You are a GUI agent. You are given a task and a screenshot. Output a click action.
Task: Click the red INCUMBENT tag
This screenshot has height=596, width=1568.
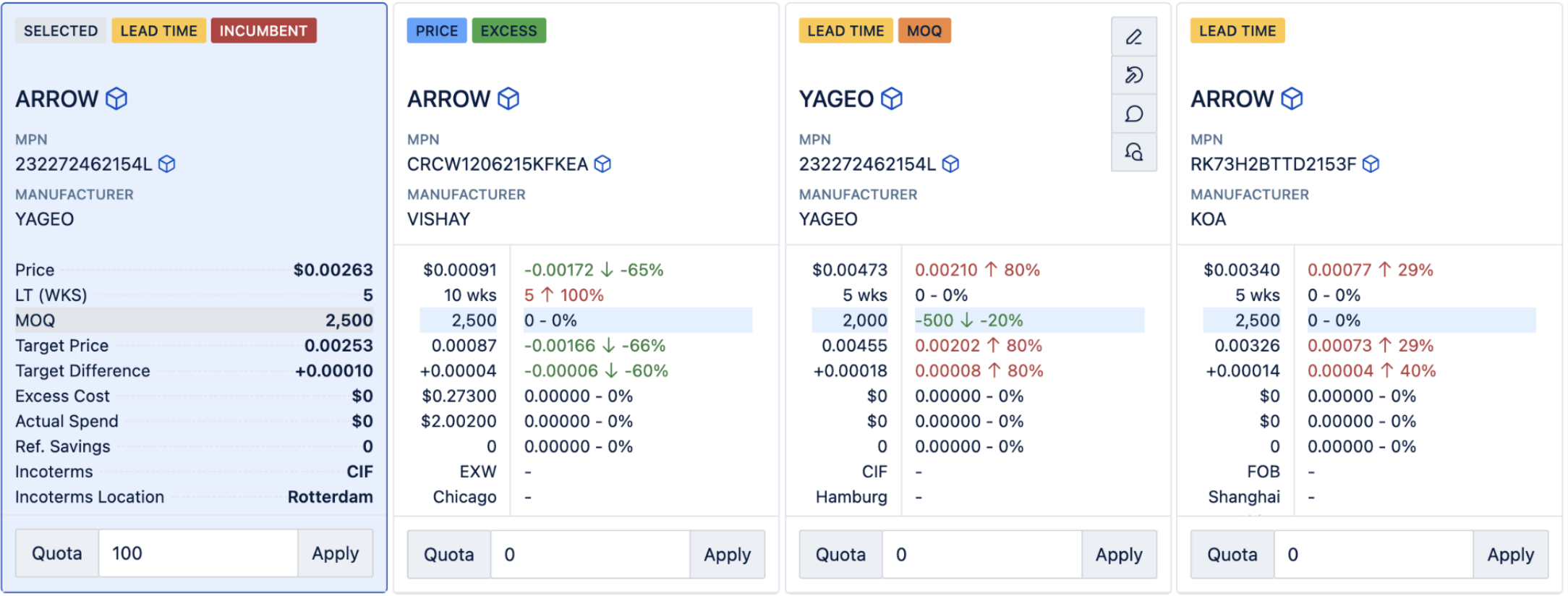point(263,30)
